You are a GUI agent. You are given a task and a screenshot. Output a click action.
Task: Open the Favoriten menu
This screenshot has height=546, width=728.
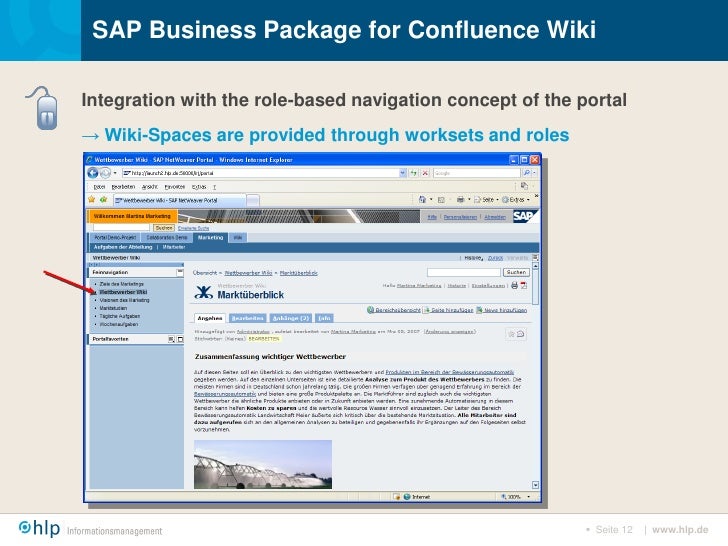pyautogui.click(x=175, y=187)
